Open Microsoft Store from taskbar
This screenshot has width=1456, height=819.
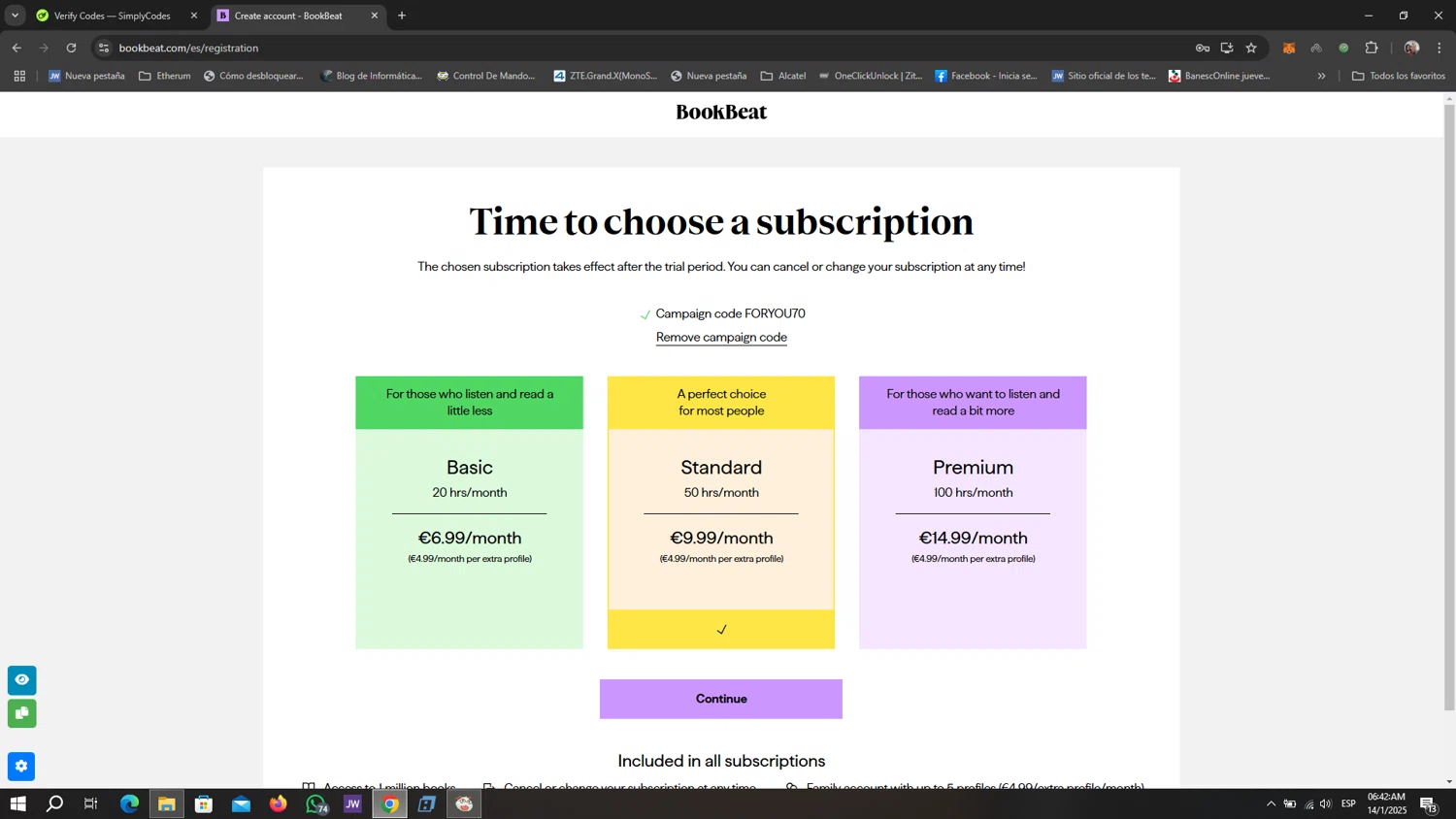click(x=204, y=803)
